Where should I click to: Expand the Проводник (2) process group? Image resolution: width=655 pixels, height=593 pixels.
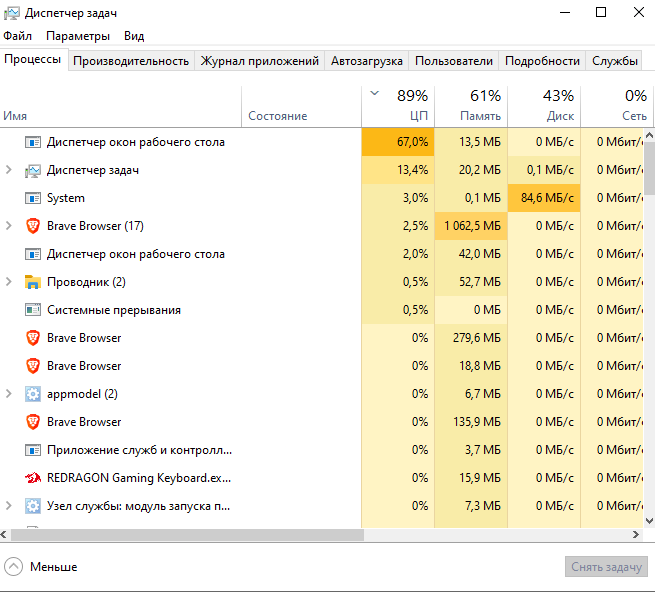pyautogui.click(x=8, y=282)
